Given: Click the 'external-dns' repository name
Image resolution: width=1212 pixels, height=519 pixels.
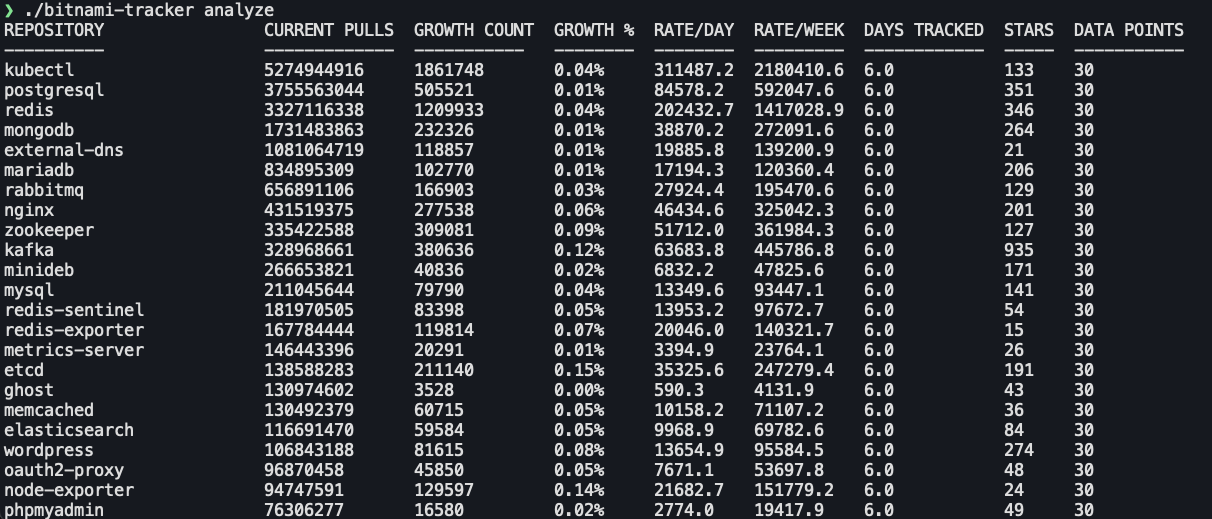Looking at the screenshot, I should pos(64,150).
